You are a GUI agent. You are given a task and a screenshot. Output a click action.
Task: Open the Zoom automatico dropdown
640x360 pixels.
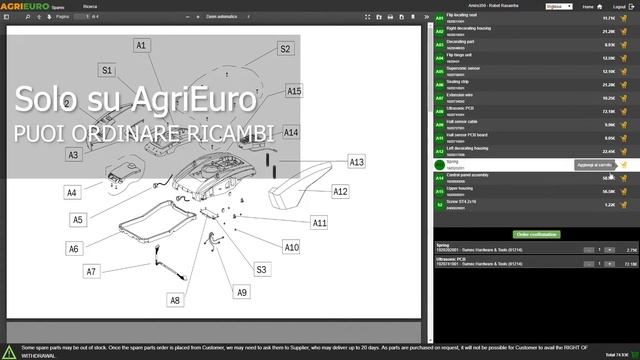228,17
